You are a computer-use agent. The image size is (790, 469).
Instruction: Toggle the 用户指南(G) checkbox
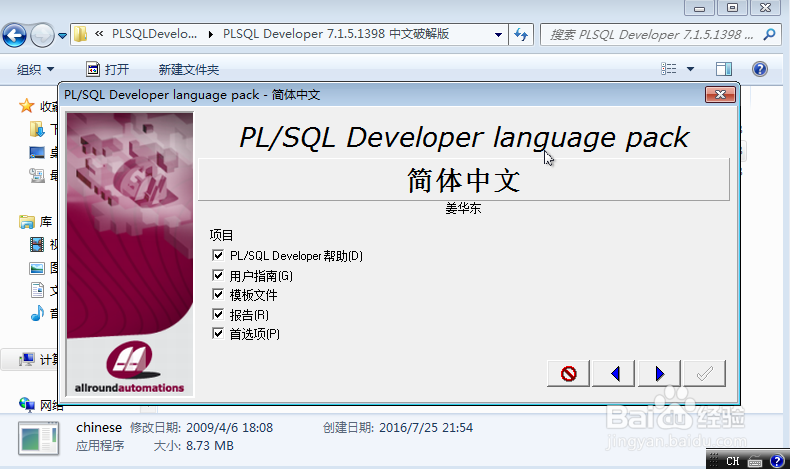pos(218,275)
